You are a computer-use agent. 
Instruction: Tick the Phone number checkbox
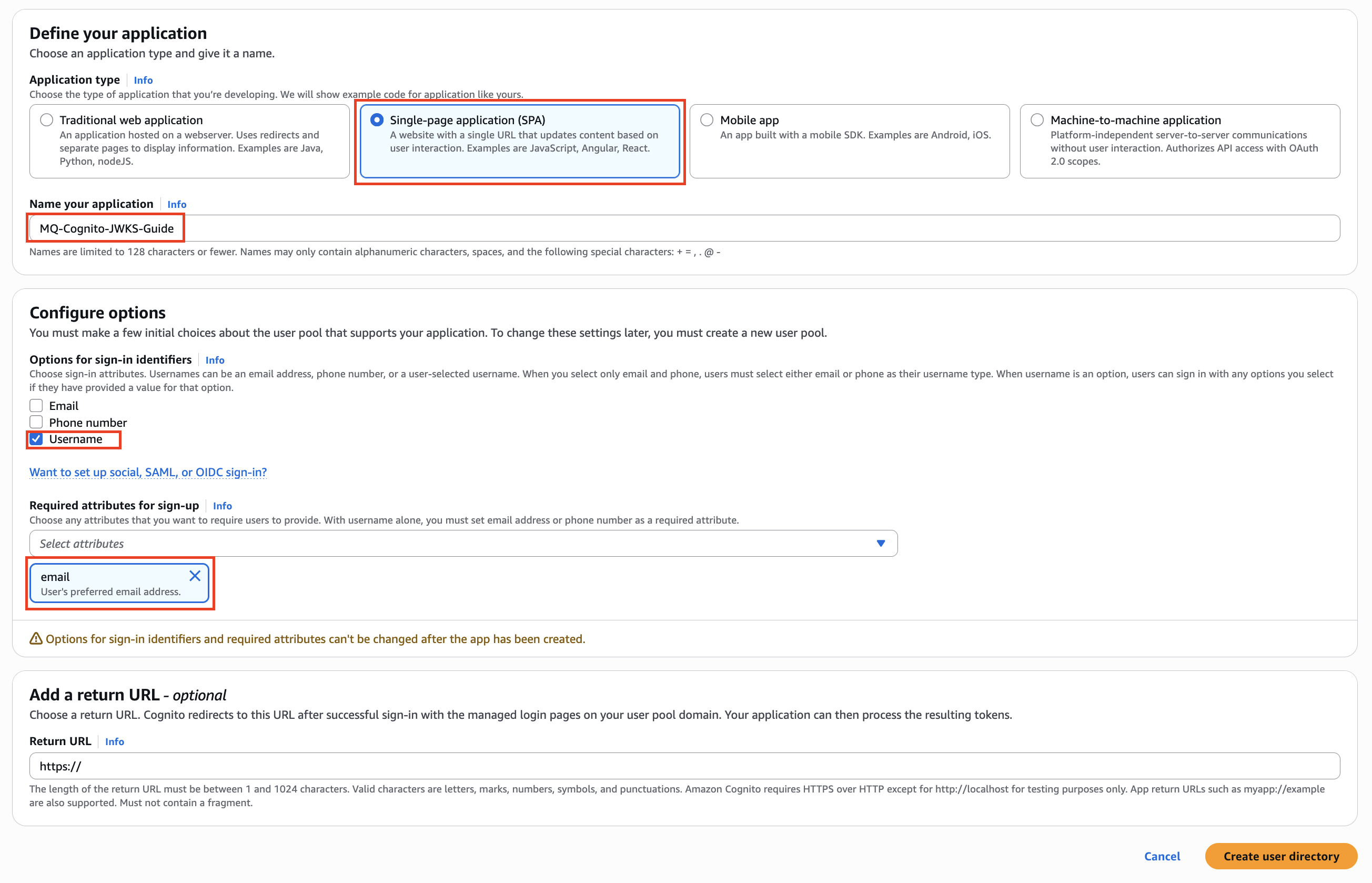pos(36,422)
